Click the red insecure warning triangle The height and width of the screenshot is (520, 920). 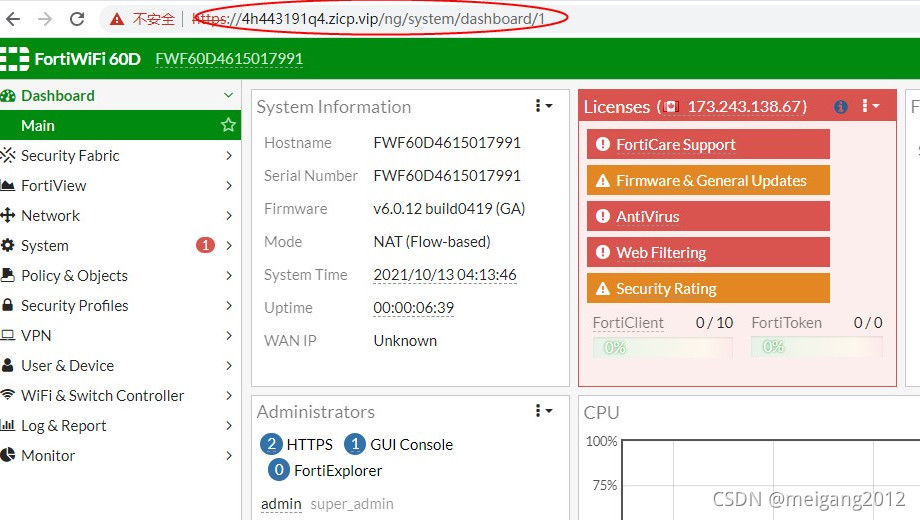[x=117, y=19]
